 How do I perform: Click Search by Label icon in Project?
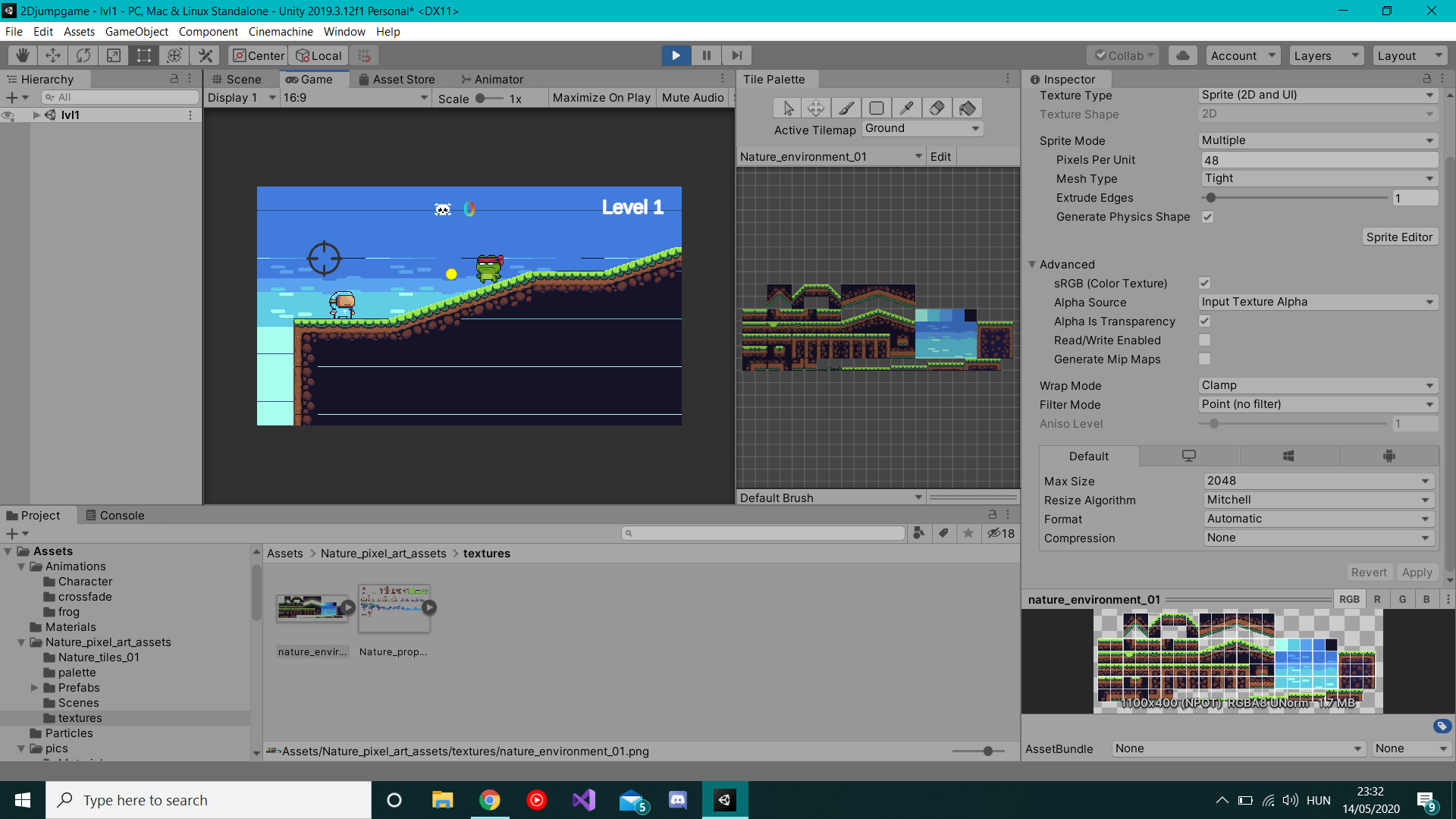pos(943,533)
